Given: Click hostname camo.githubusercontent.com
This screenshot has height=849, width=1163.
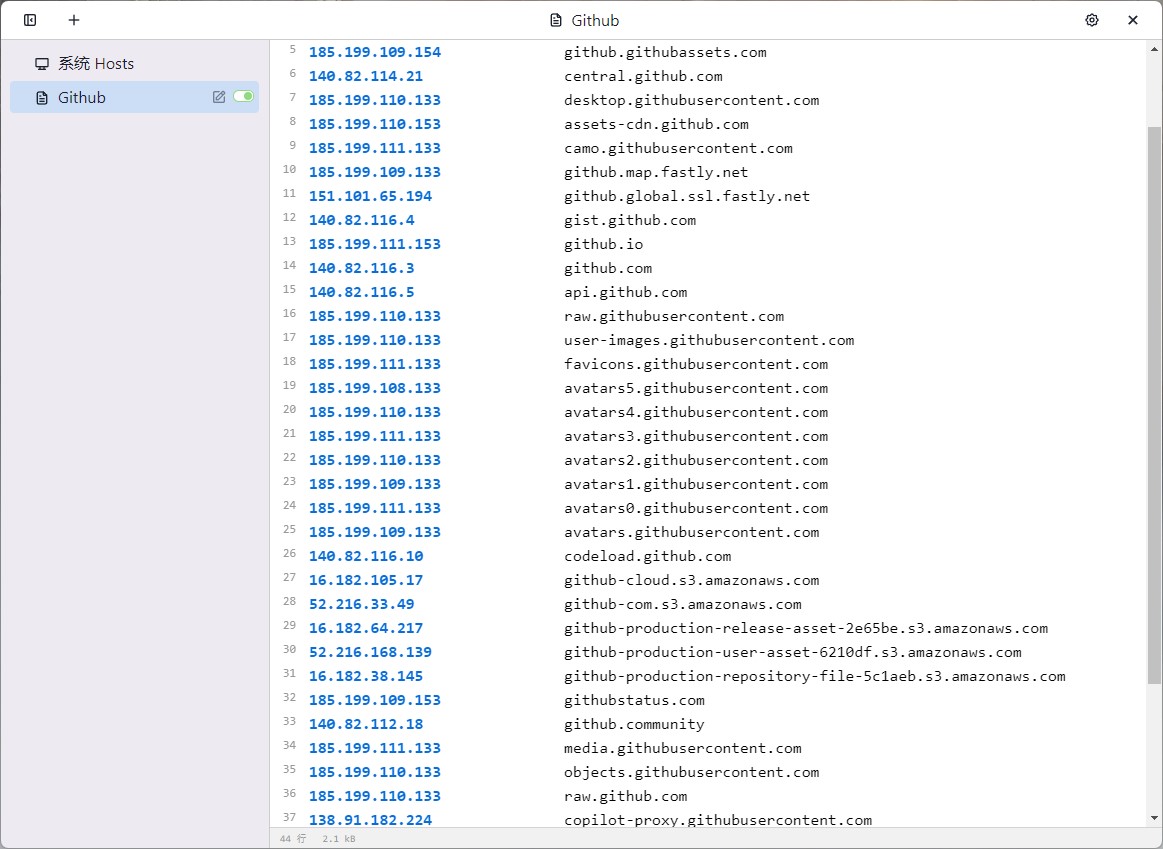Looking at the screenshot, I should click(x=678, y=148).
